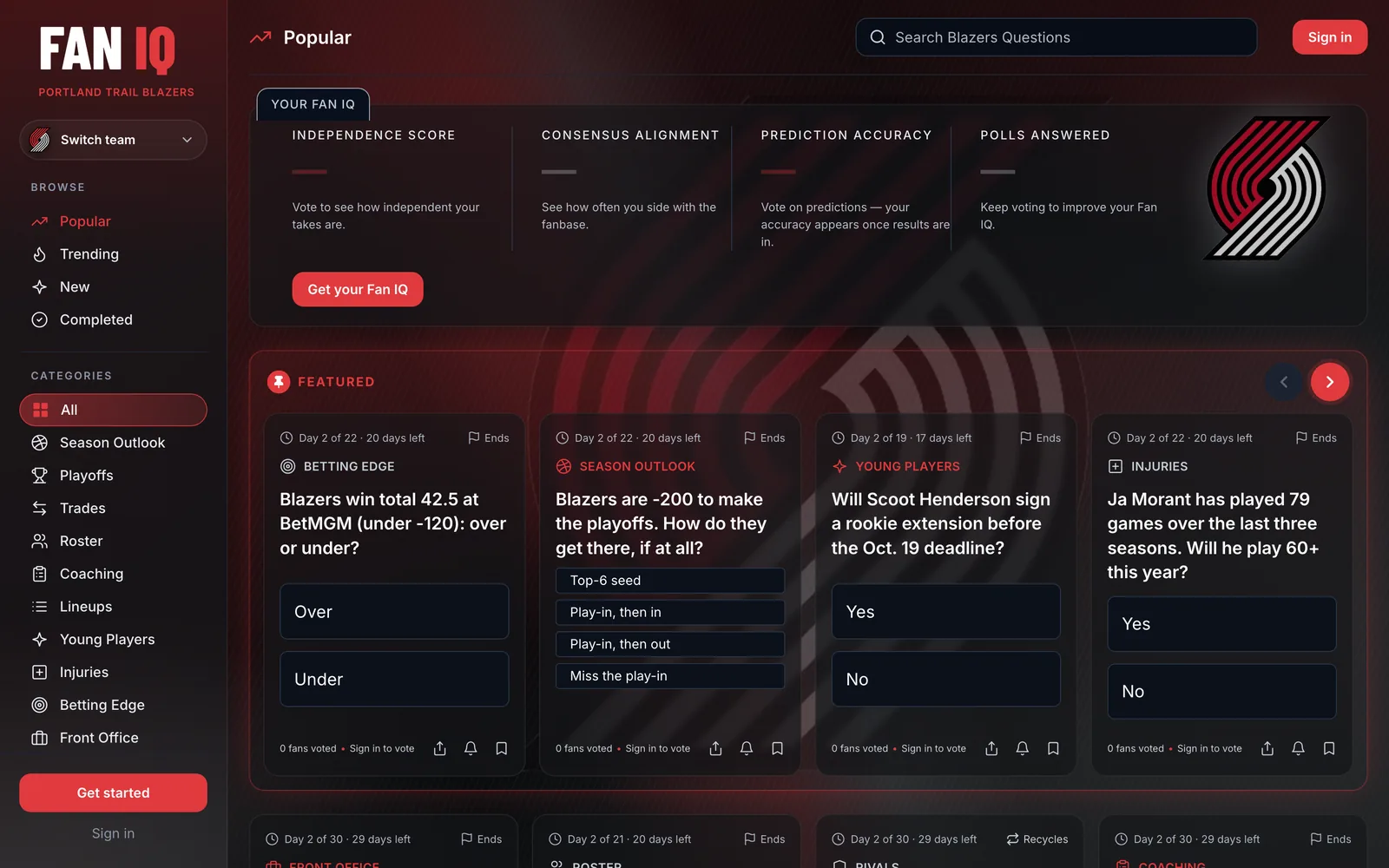Share the Scoot Henderson extension question
This screenshot has height=868, width=1389.
[991, 748]
